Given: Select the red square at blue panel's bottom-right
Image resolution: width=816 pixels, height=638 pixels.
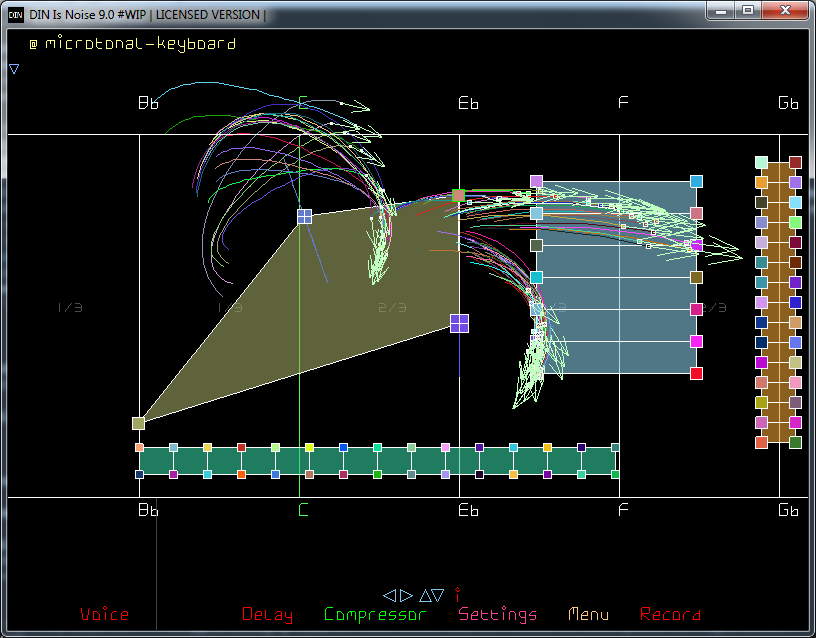Looking at the screenshot, I should (696, 373).
